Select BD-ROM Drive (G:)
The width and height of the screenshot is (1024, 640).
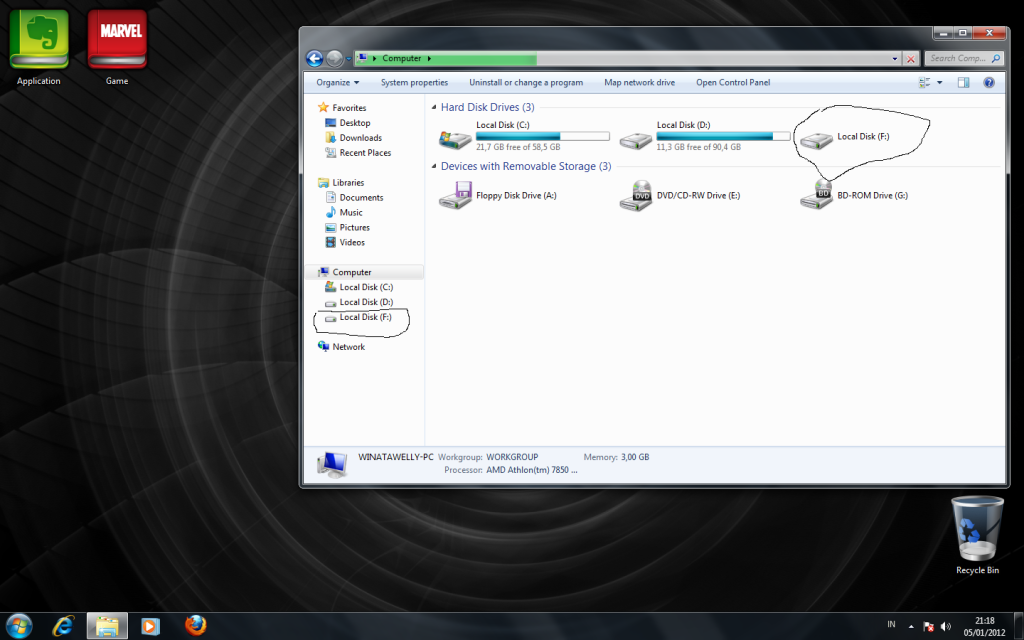pos(854,195)
